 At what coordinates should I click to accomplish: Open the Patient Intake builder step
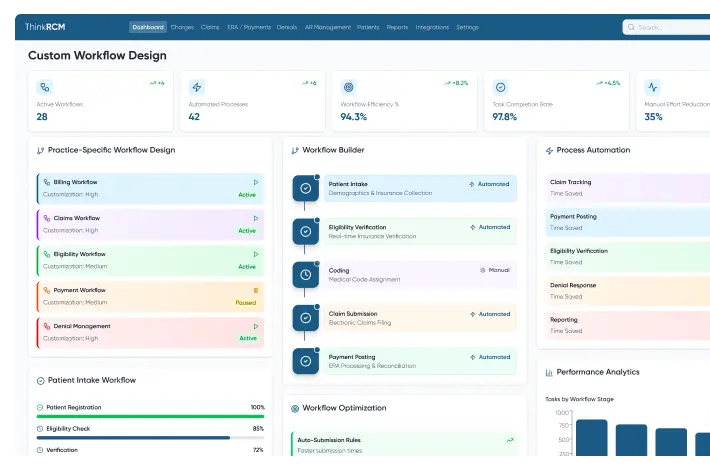(420, 188)
